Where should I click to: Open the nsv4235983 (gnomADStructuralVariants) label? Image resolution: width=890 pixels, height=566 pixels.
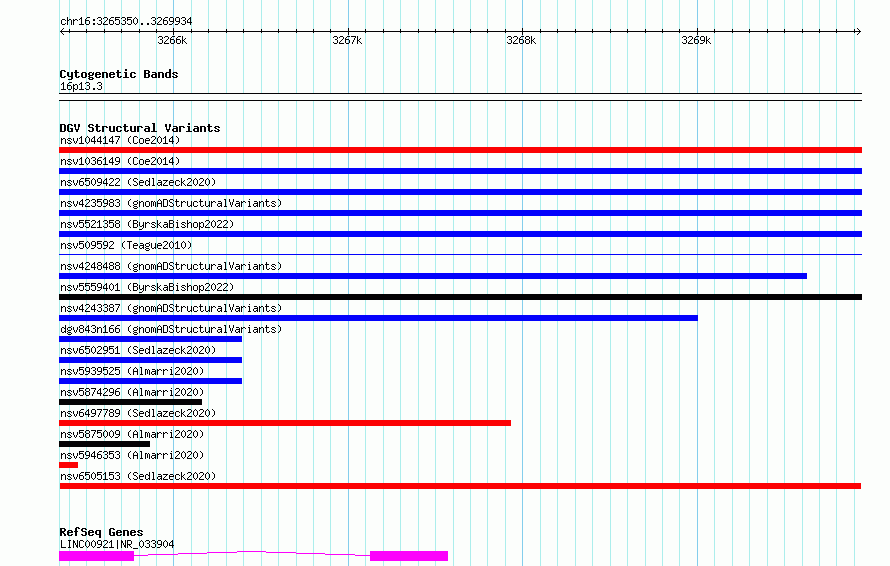pos(171,203)
